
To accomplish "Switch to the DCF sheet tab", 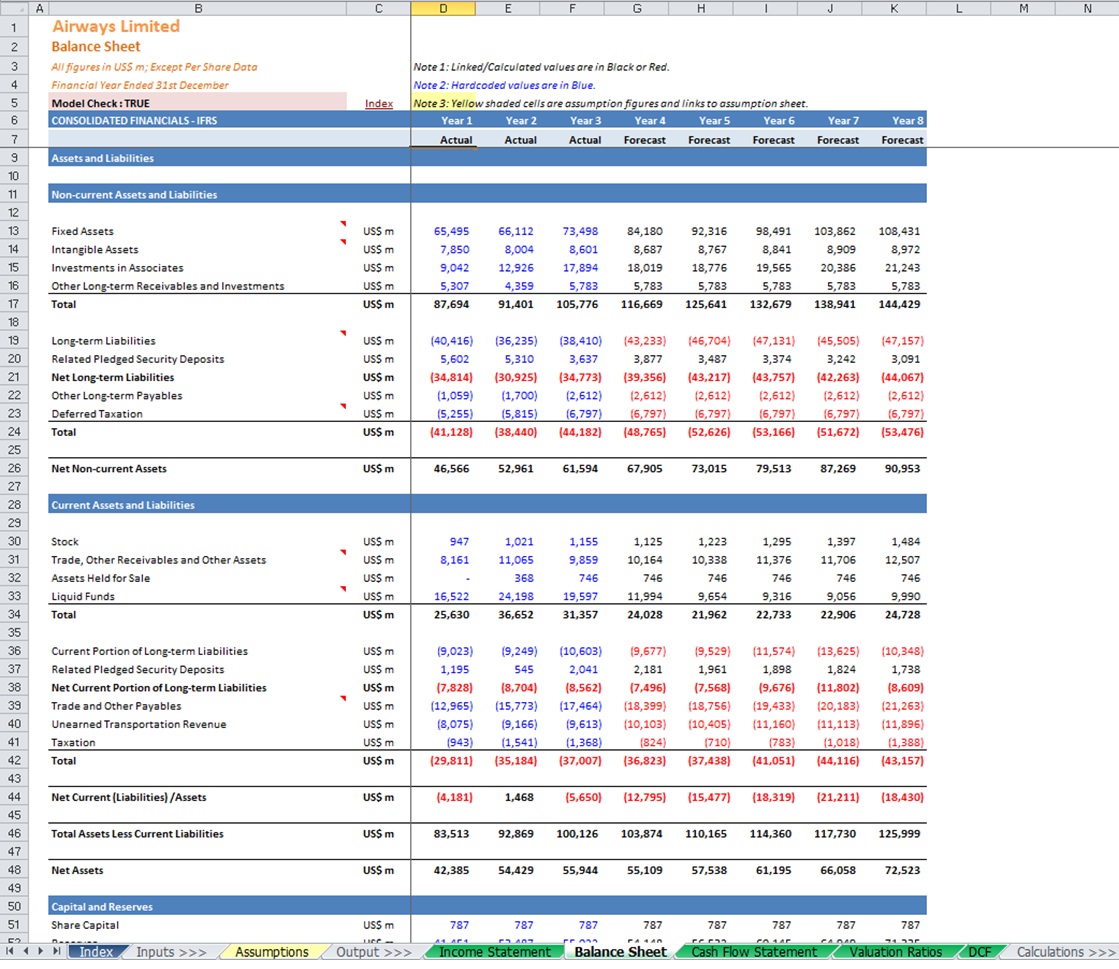I will [x=980, y=952].
